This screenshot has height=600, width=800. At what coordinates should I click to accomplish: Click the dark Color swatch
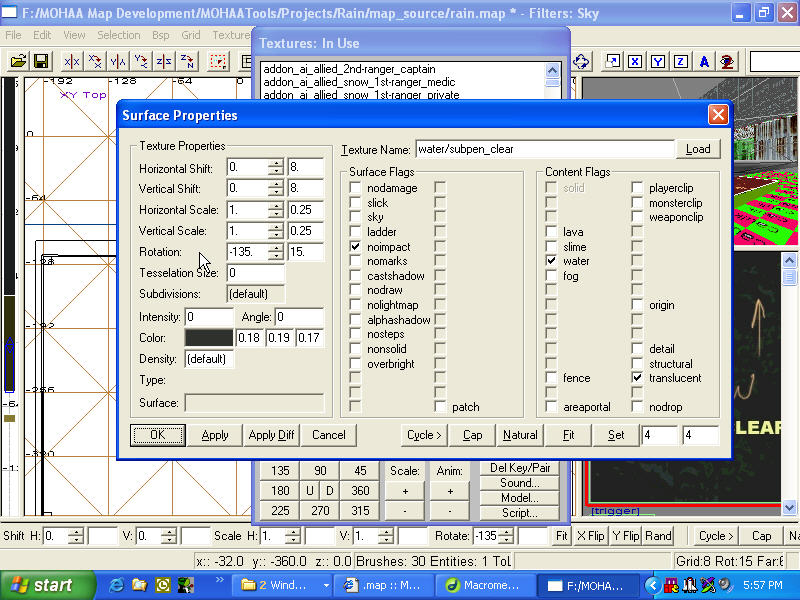click(x=209, y=338)
